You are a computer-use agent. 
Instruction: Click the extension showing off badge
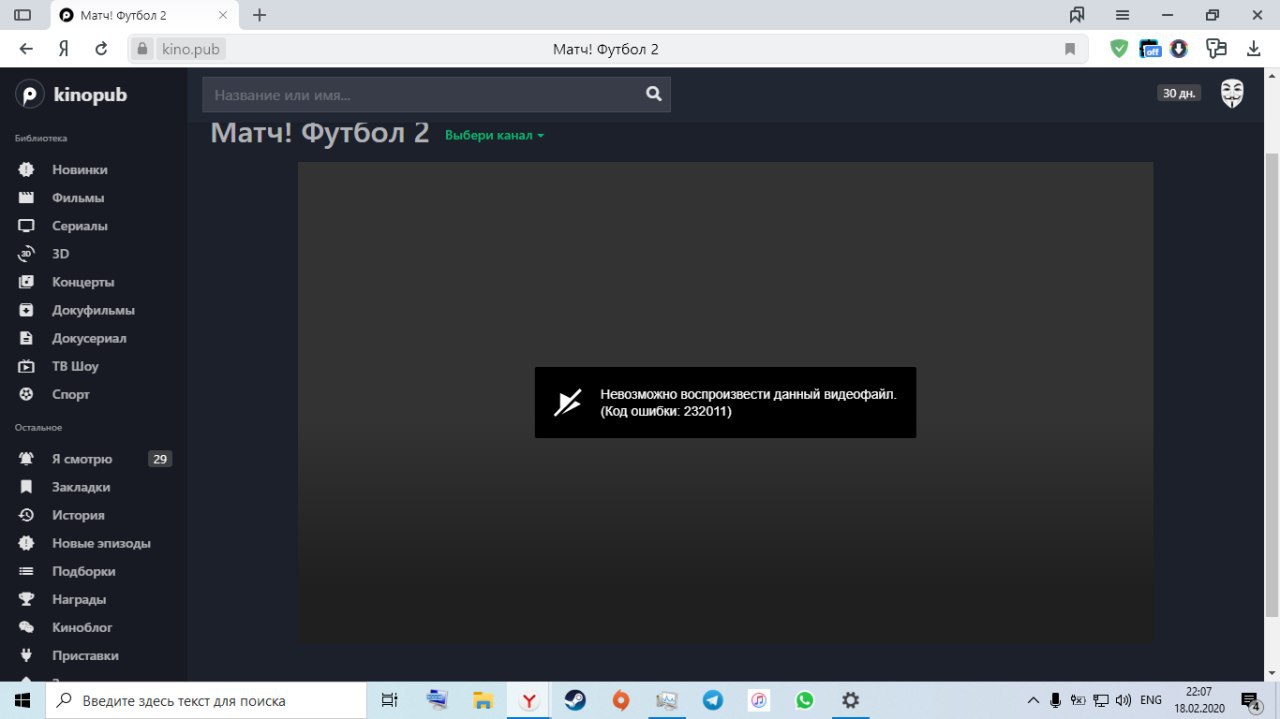click(1151, 48)
